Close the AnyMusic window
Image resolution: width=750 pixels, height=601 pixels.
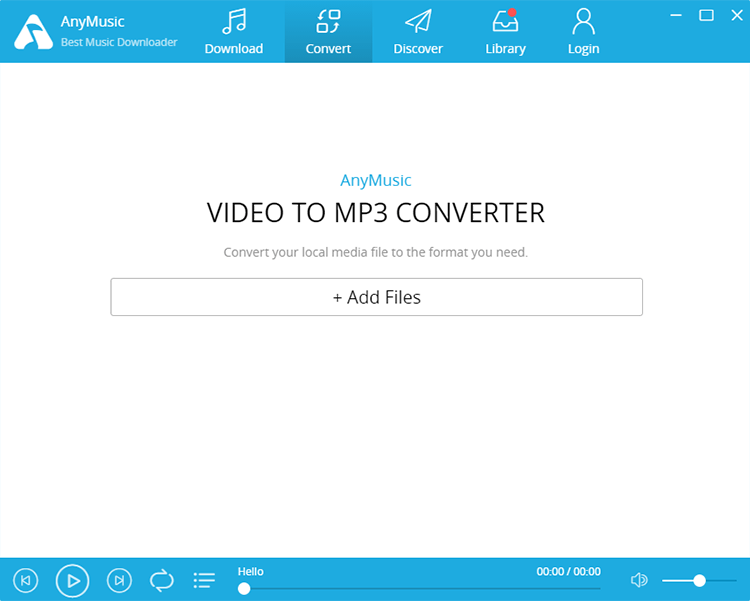pyautogui.click(x=737, y=15)
